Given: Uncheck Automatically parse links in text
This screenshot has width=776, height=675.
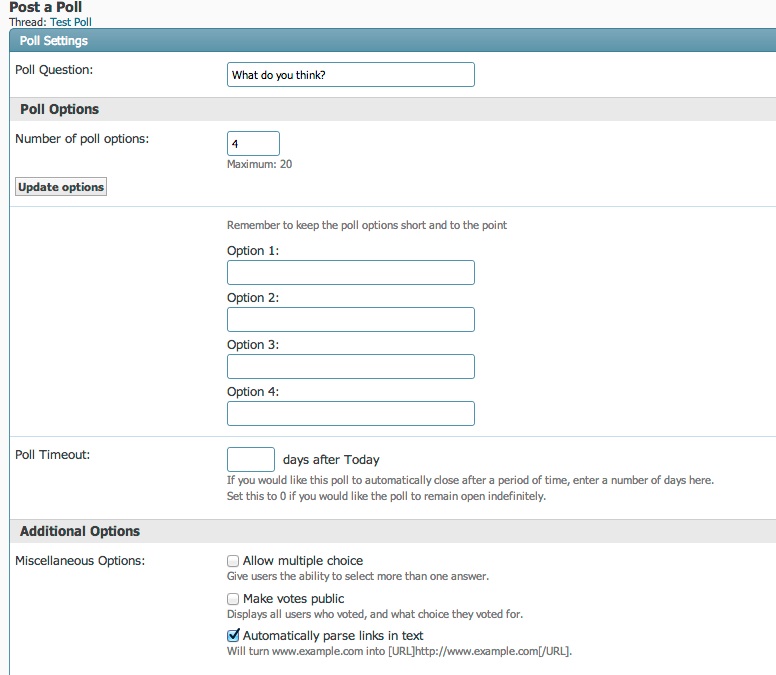Looking at the screenshot, I should coord(233,636).
